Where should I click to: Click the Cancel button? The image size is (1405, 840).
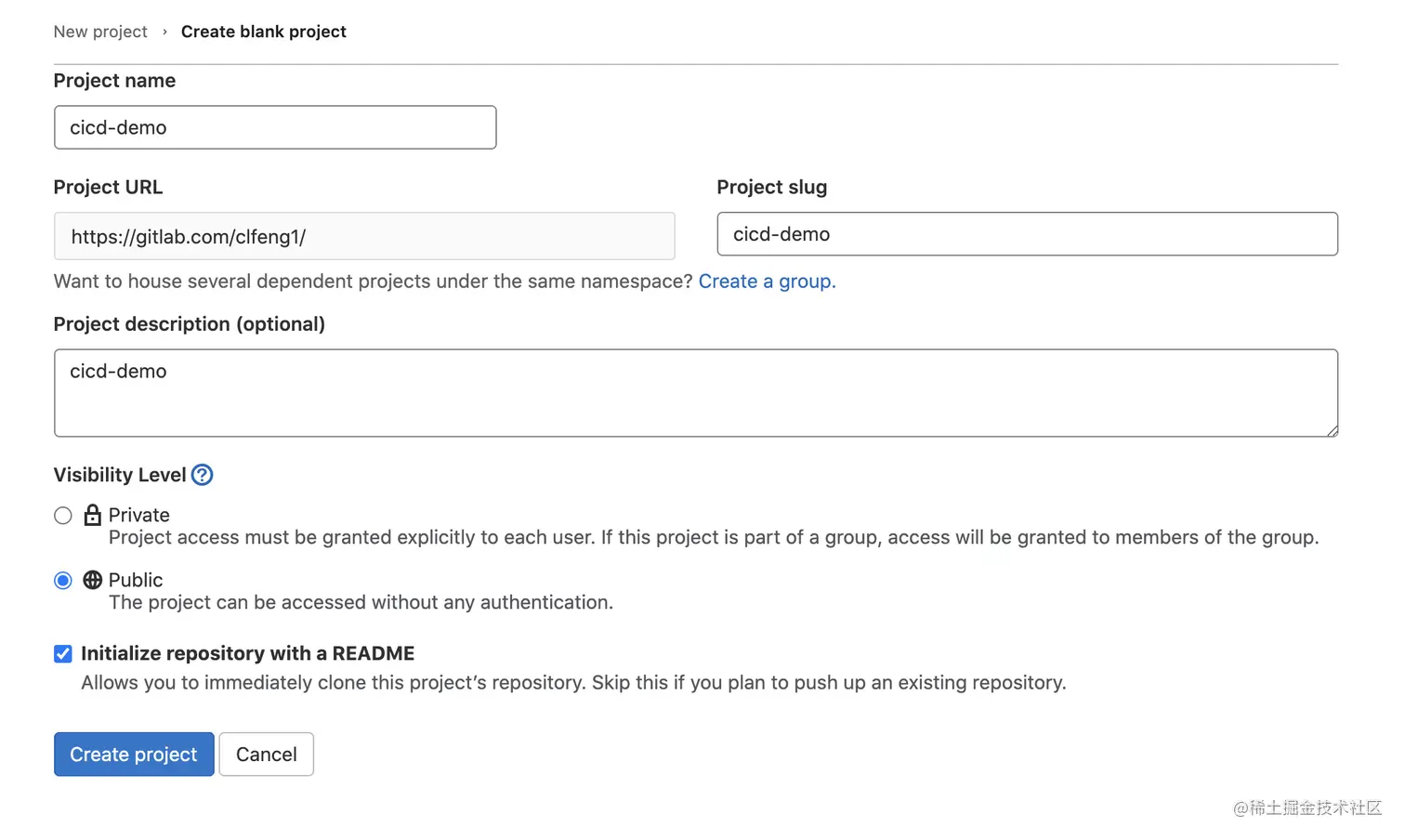(x=267, y=755)
